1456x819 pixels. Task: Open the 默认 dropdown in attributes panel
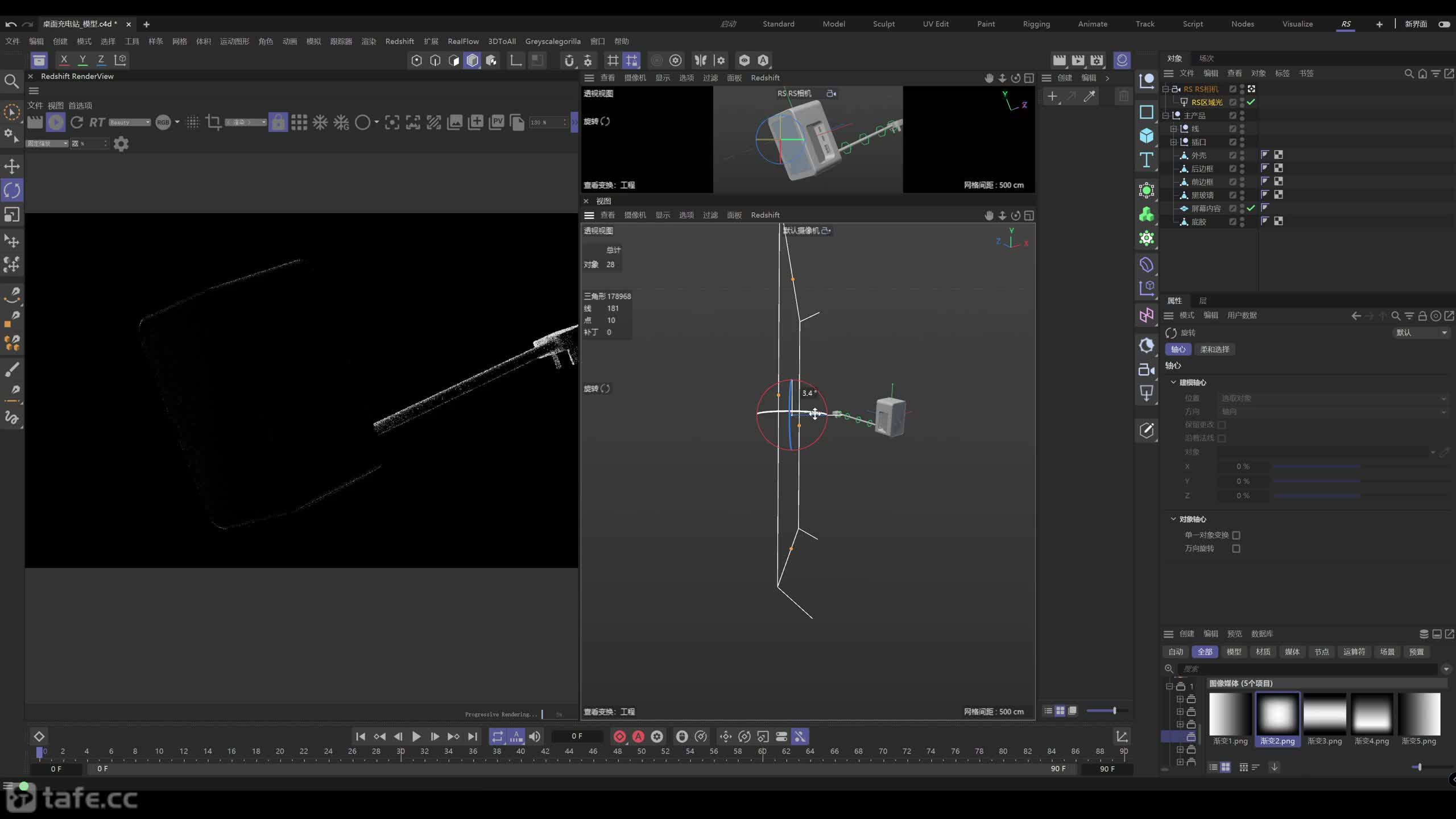(1421, 333)
